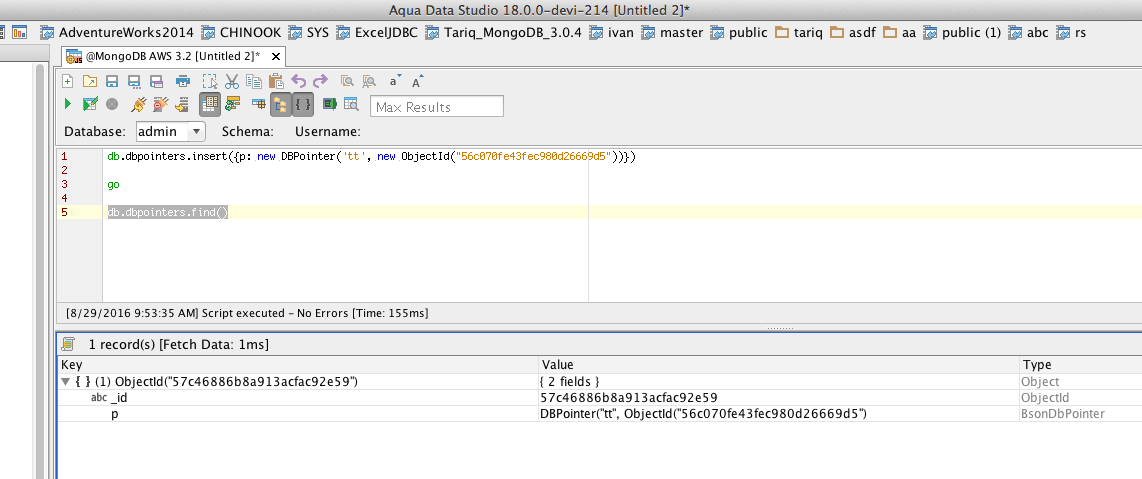The height and width of the screenshot is (479, 1142).
Task: Click the disconnect plug icon
Action: click(x=160, y=104)
